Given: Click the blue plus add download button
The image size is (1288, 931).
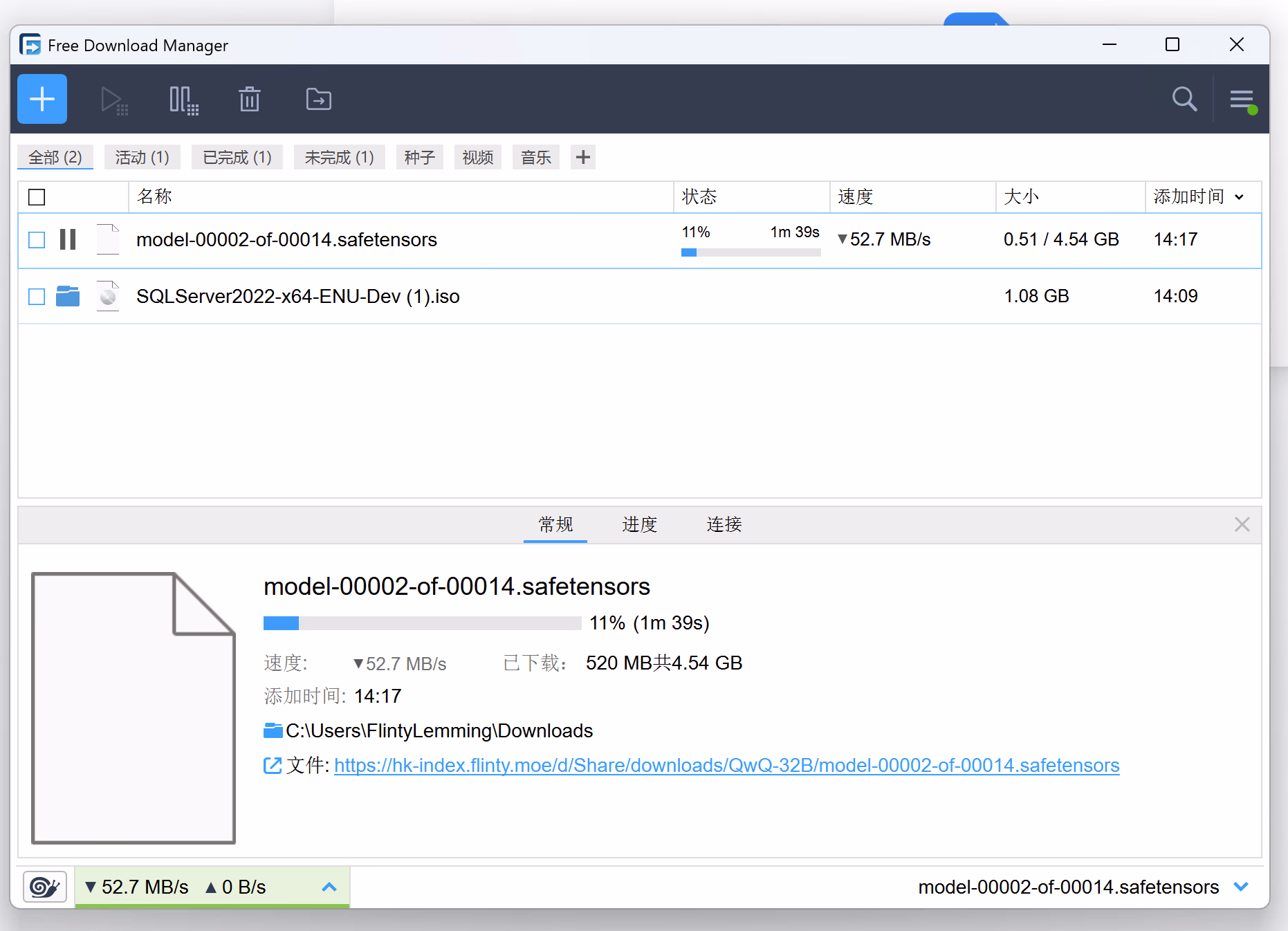Looking at the screenshot, I should pos(42,99).
